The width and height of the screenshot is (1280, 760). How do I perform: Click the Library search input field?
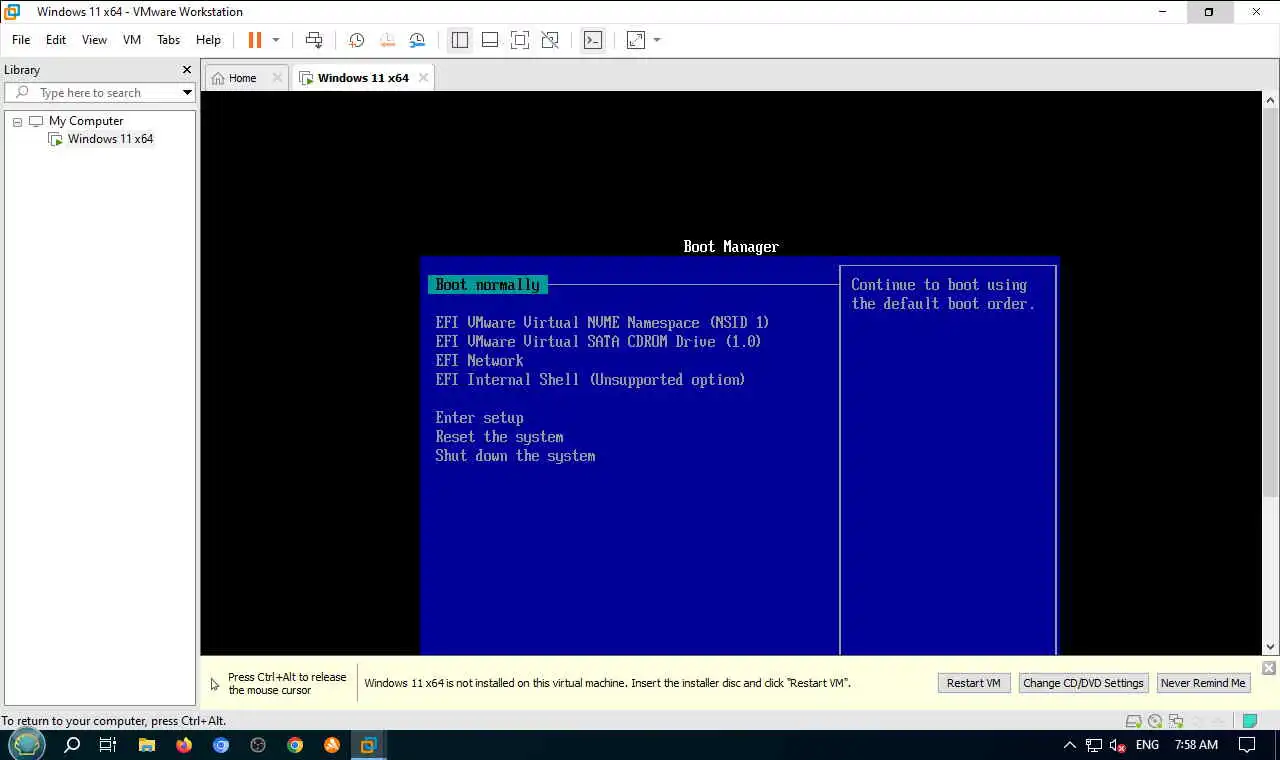(x=98, y=93)
